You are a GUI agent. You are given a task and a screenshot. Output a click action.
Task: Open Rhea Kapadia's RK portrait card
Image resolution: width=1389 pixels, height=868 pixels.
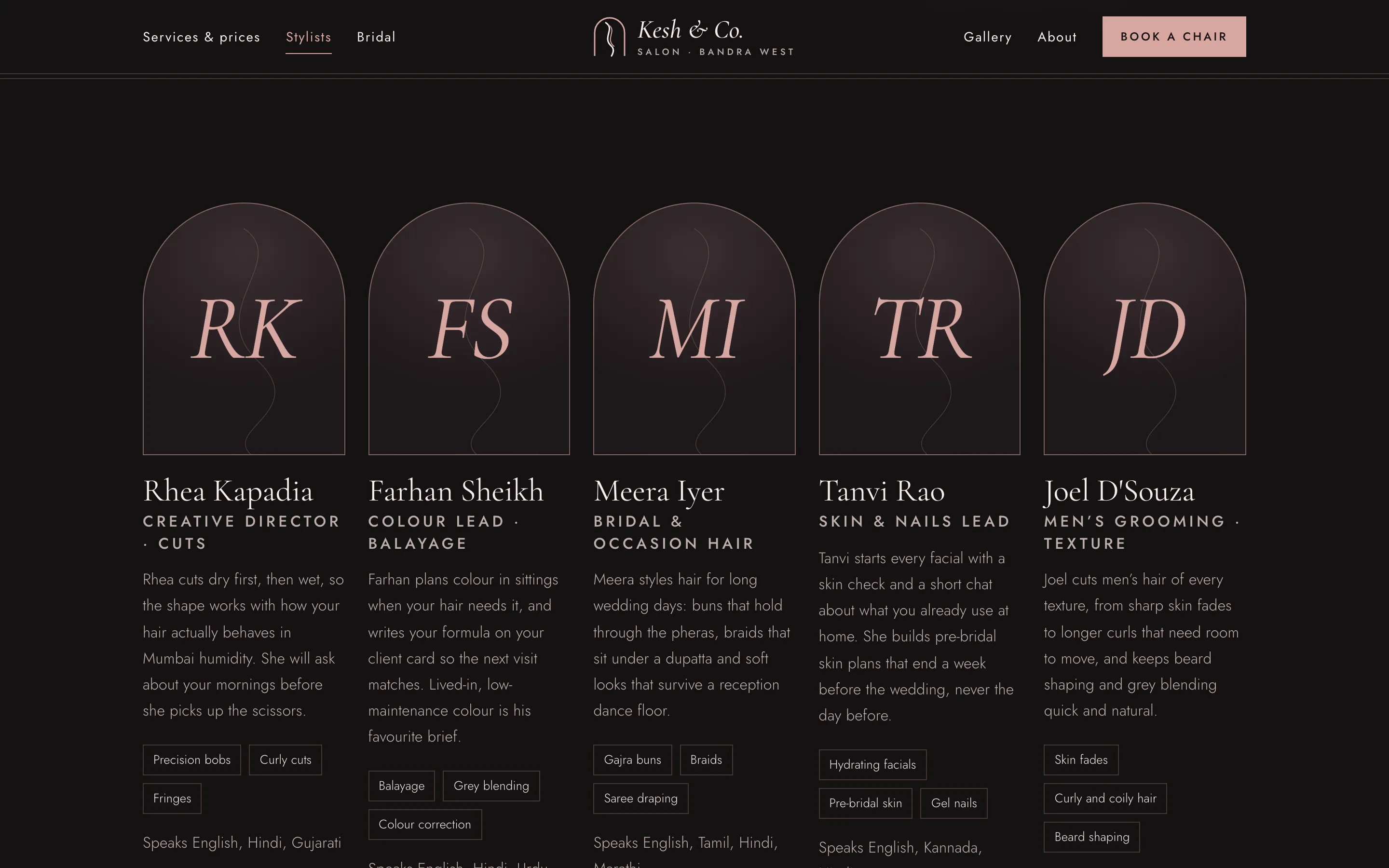244,328
